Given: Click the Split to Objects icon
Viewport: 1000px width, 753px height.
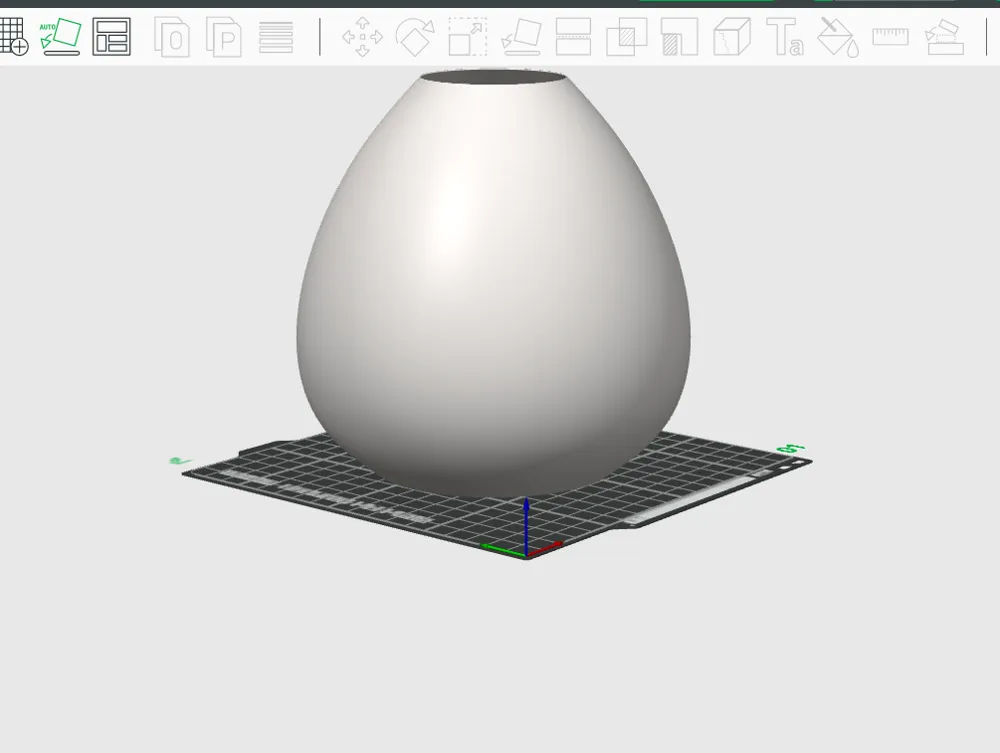Looking at the screenshot, I should pyautogui.click(x=172, y=38).
